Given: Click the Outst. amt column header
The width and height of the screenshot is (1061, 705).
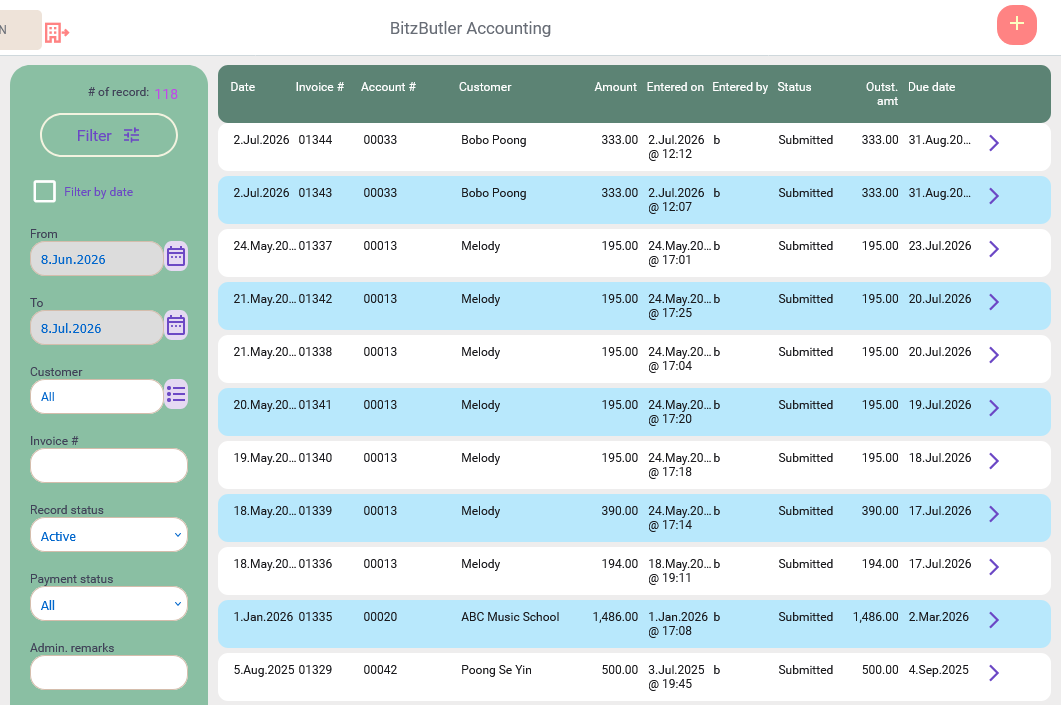Looking at the screenshot, I should pos(882,94).
